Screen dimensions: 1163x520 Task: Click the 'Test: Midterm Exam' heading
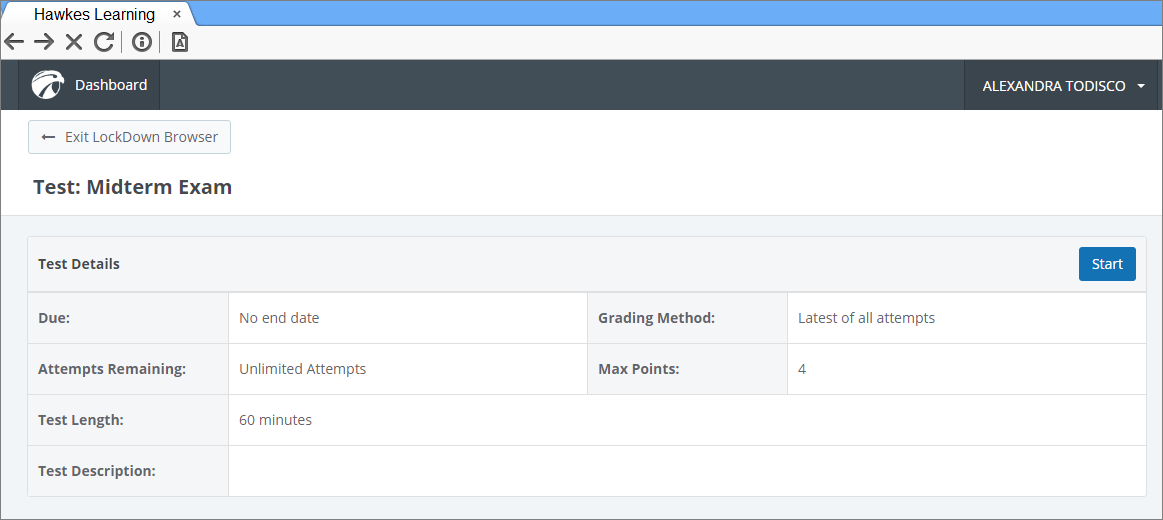tap(132, 187)
